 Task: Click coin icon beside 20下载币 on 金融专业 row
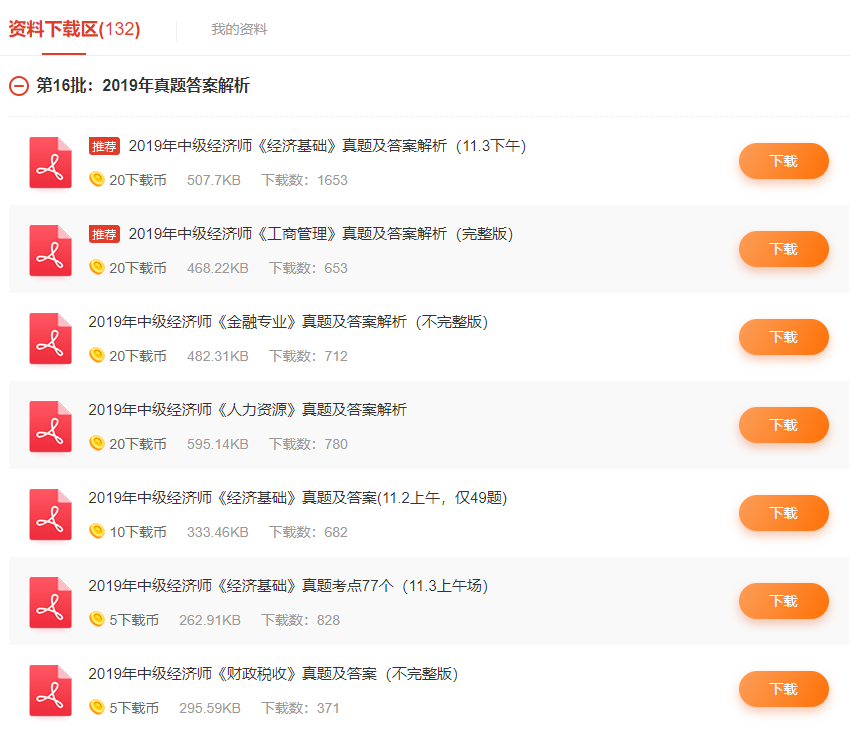pos(97,355)
